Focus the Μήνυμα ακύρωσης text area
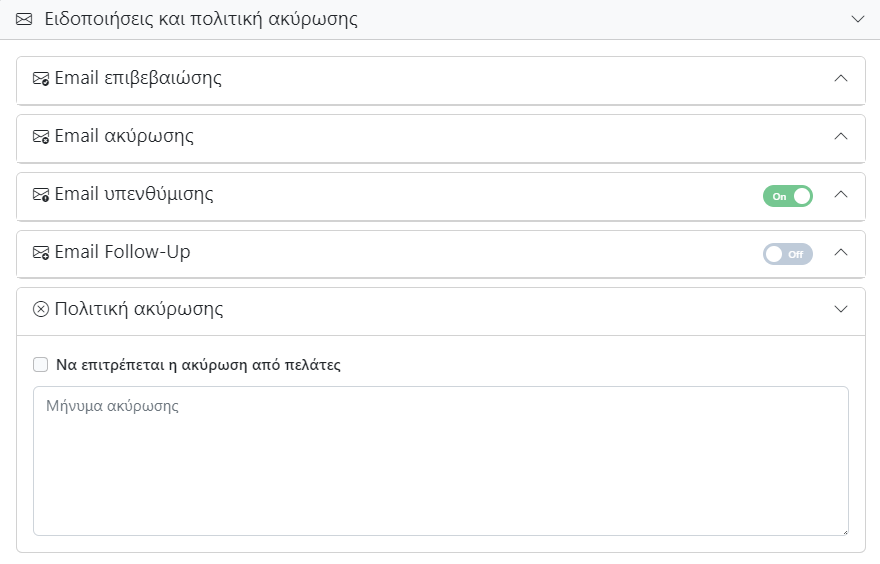The width and height of the screenshot is (880, 564). (x=440, y=460)
